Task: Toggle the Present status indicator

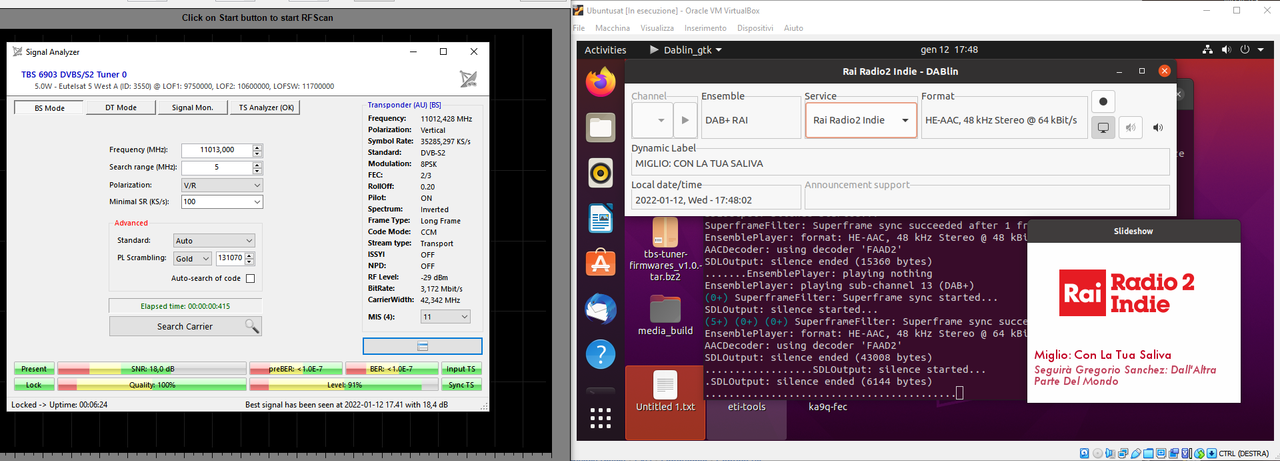Action: click(34, 368)
